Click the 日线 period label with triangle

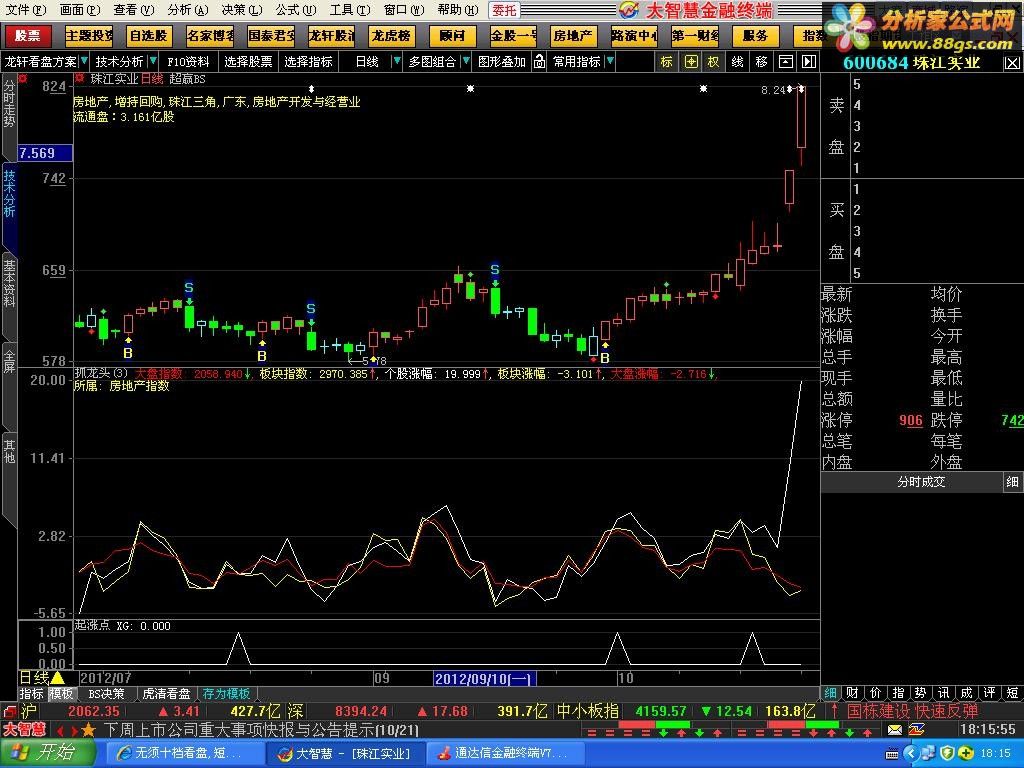point(42,678)
